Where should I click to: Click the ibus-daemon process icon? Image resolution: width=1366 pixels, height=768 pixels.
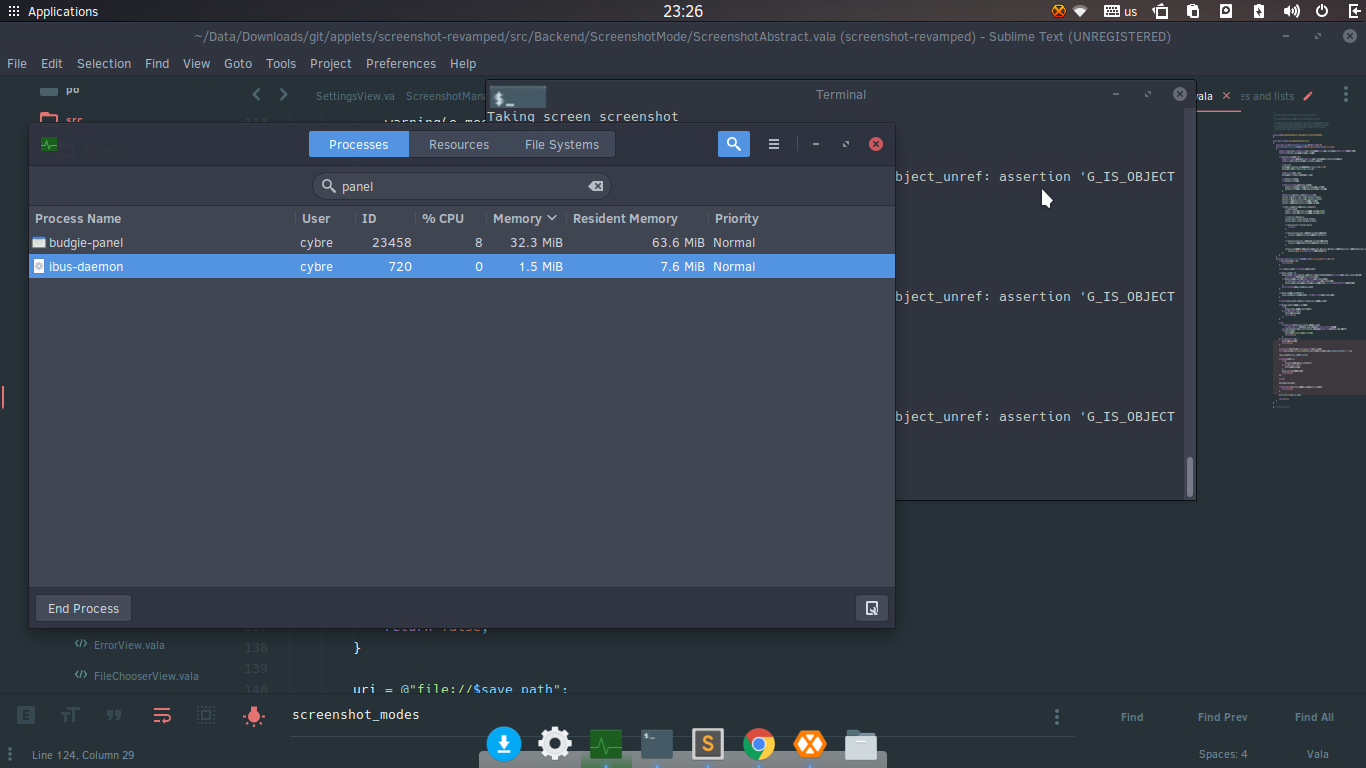pyautogui.click(x=39, y=266)
